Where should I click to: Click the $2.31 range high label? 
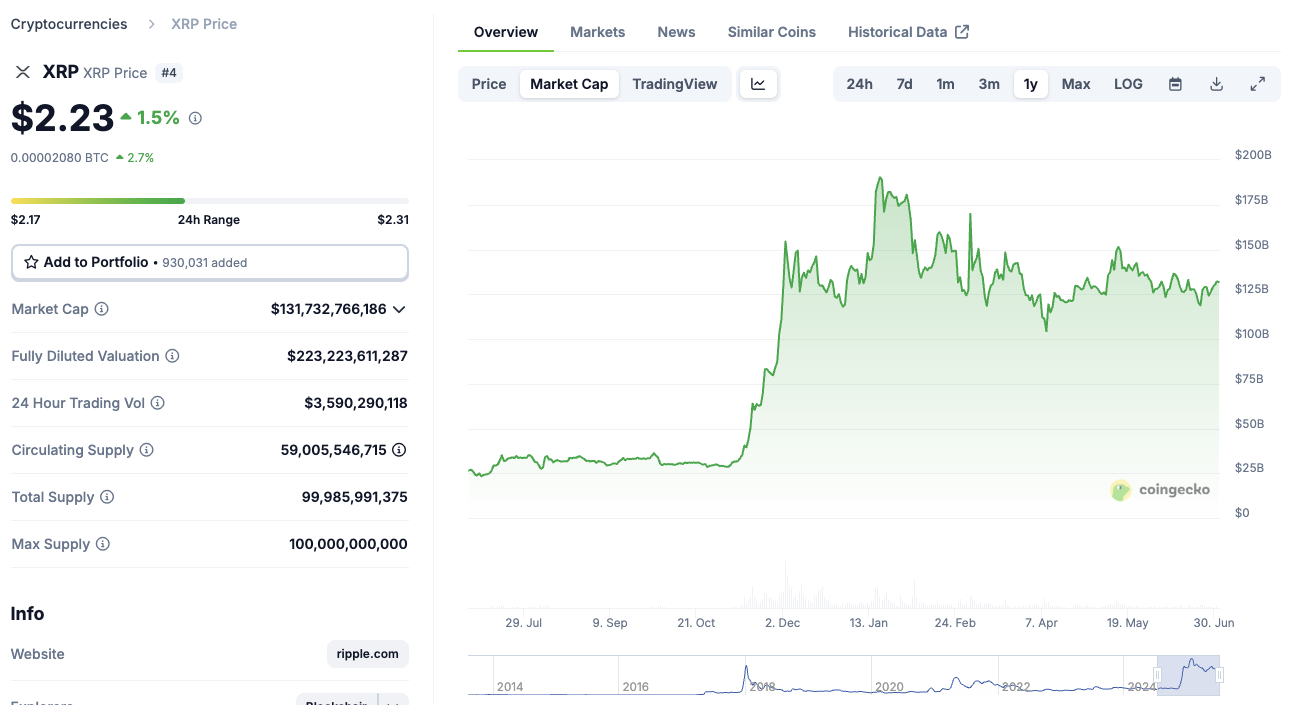[393, 220]
